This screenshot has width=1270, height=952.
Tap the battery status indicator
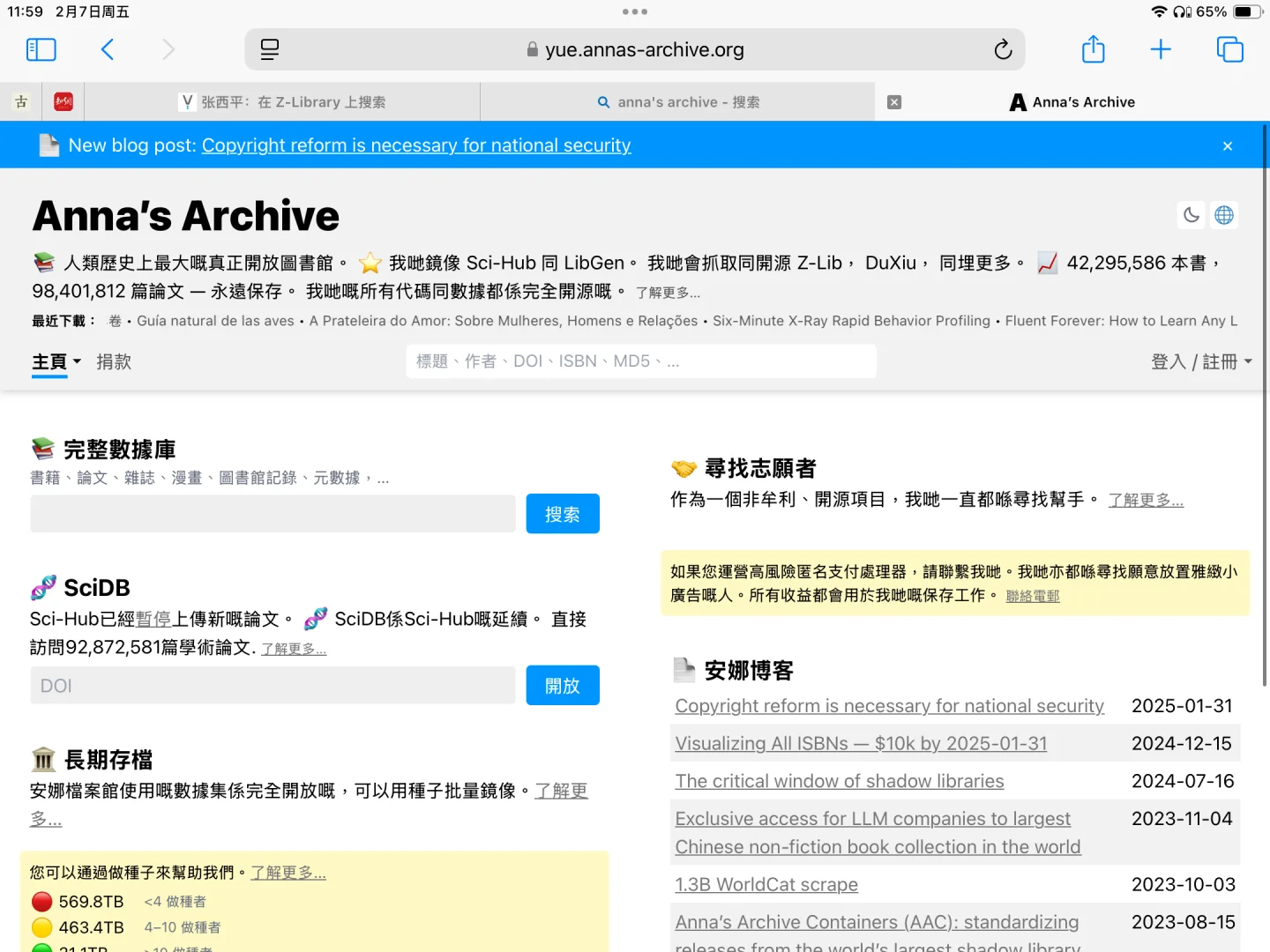pos(1248,11)
